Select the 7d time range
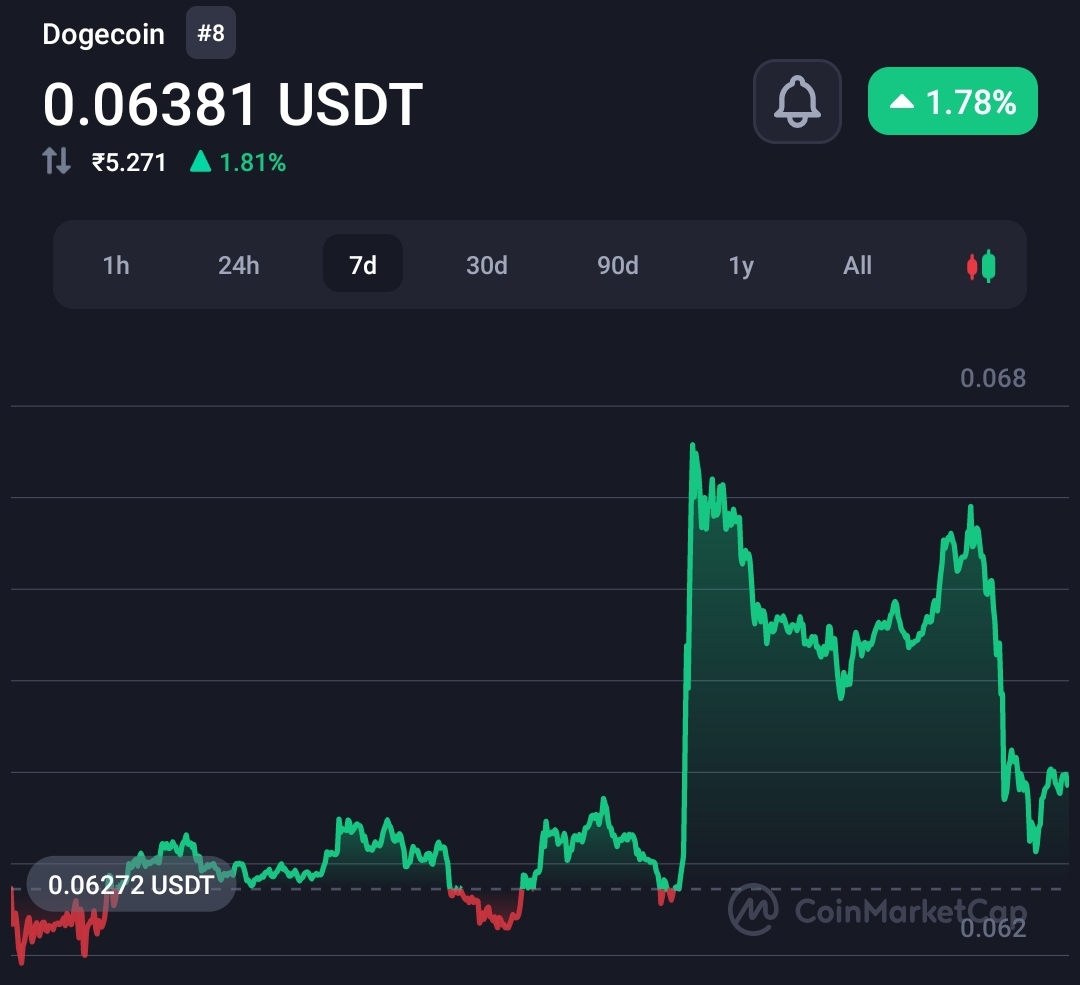The width and height of the screenshot is (1080, 985). pos(363,264)
